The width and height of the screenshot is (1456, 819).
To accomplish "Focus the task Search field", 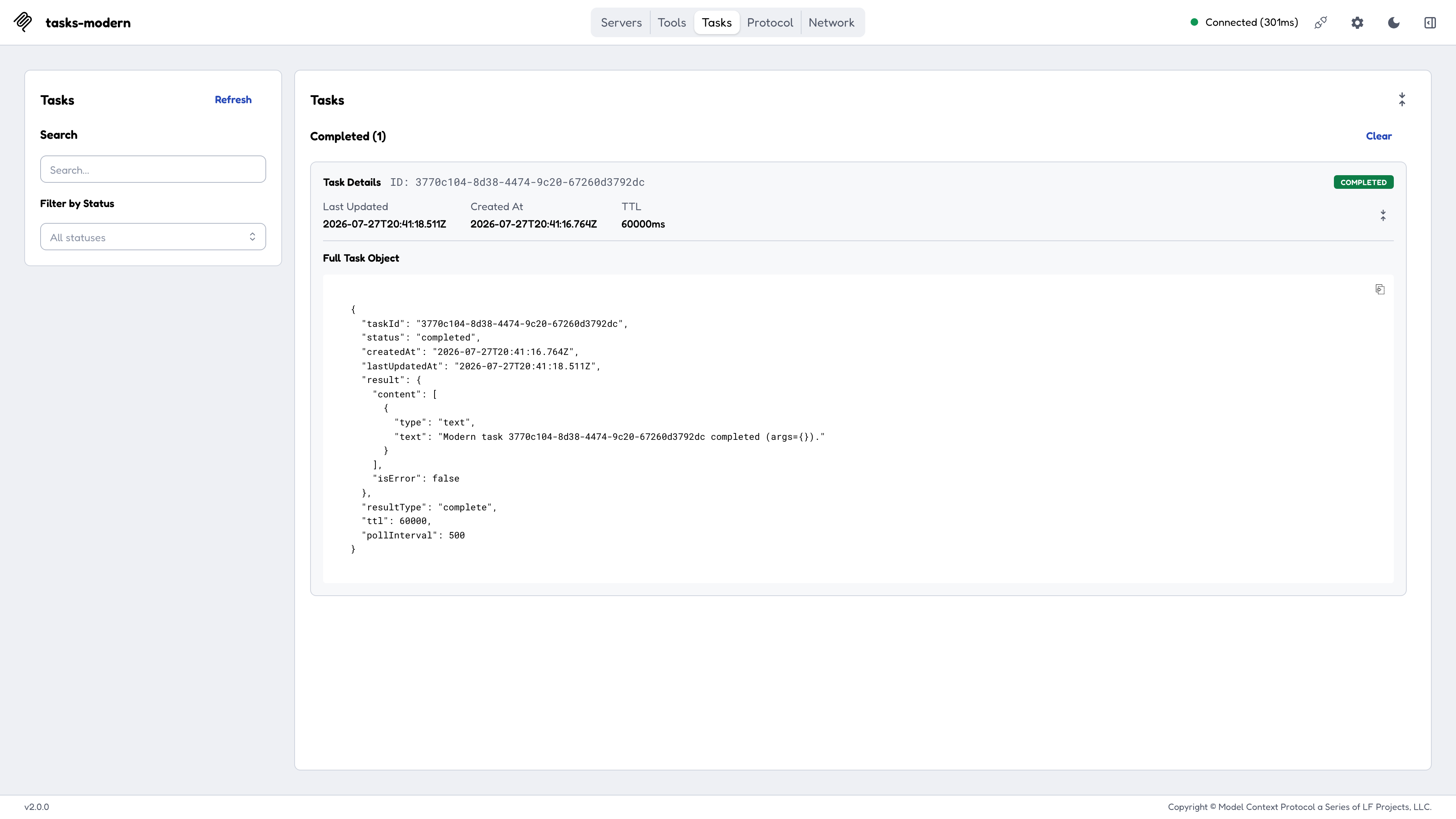I will point(153,169).
